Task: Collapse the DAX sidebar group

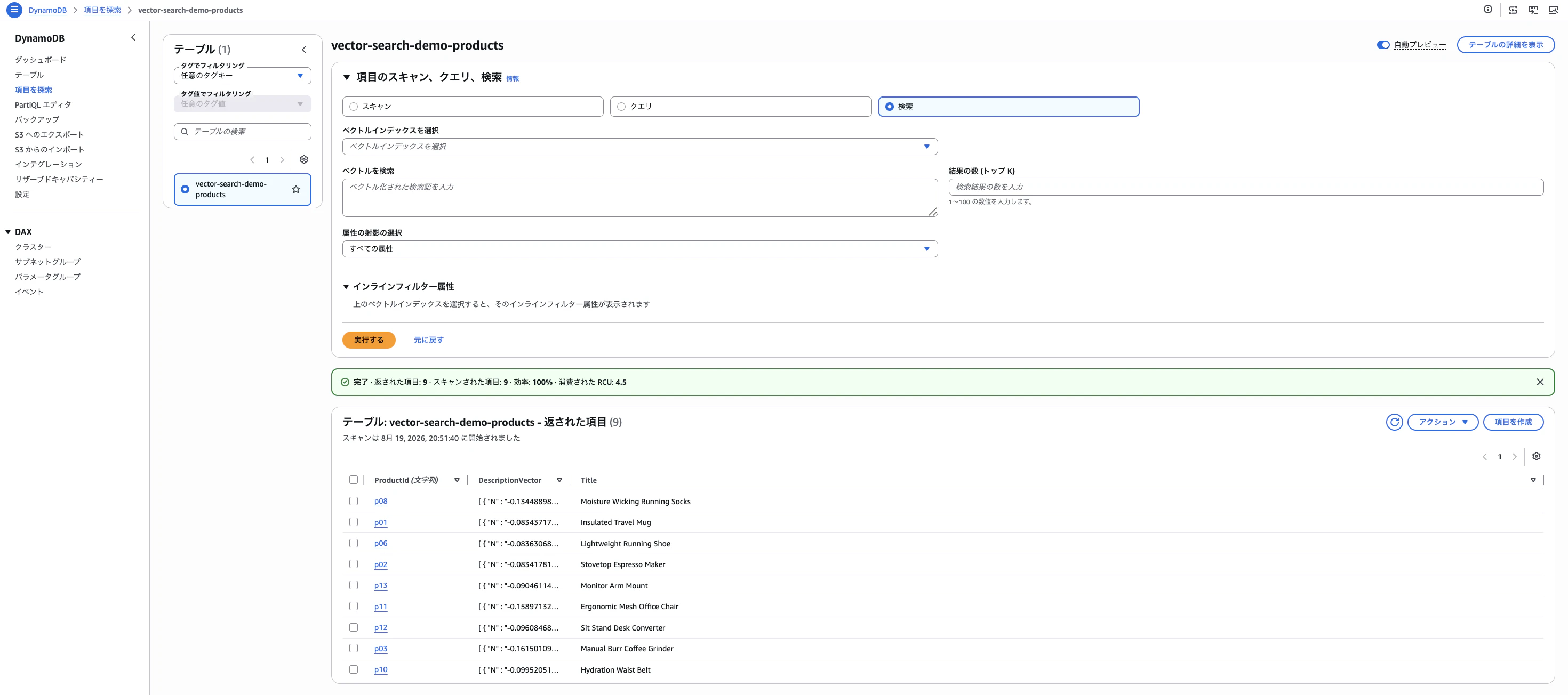Action: 8,232
